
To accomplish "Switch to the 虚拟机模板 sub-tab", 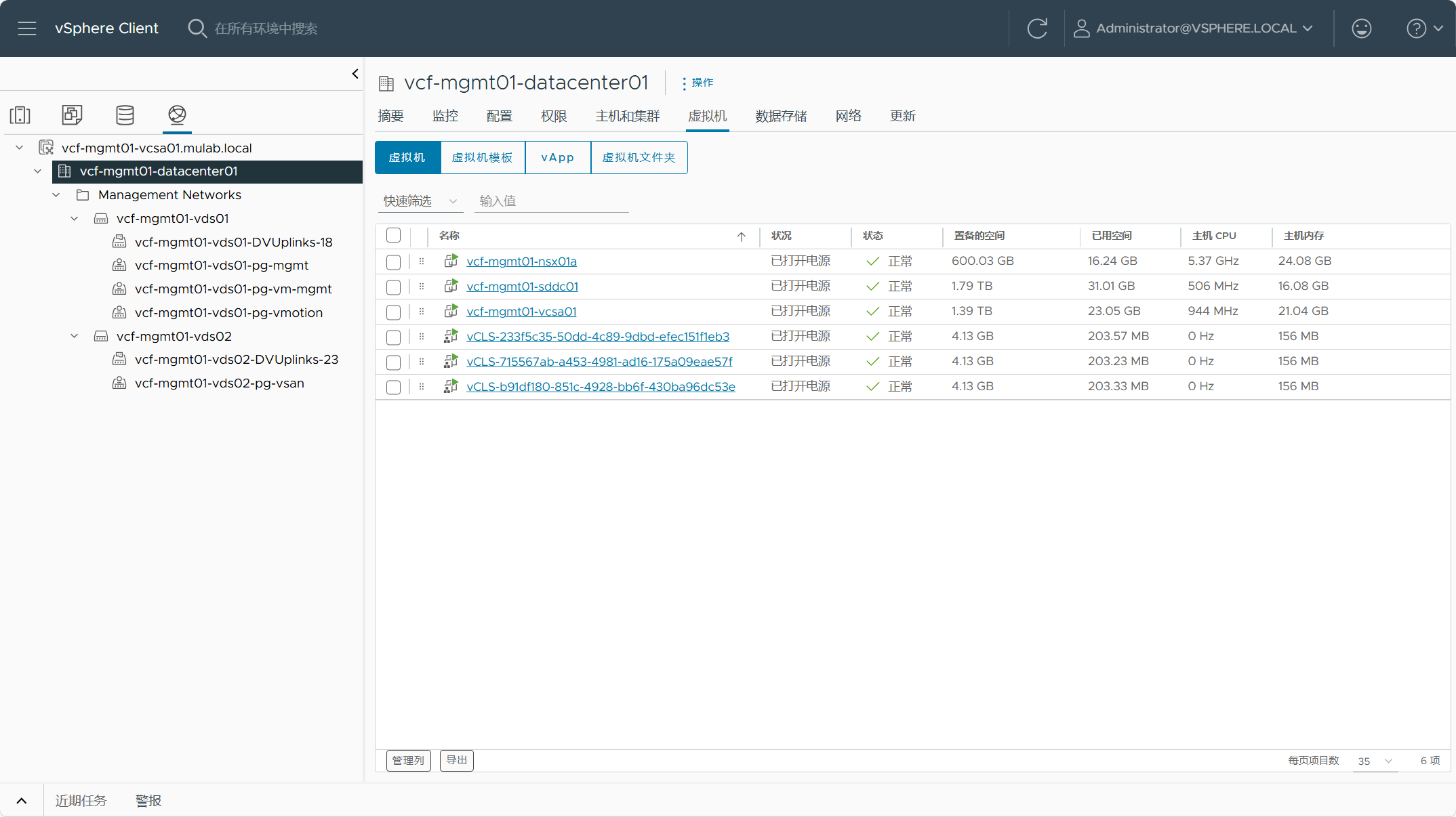I will 483,158.
